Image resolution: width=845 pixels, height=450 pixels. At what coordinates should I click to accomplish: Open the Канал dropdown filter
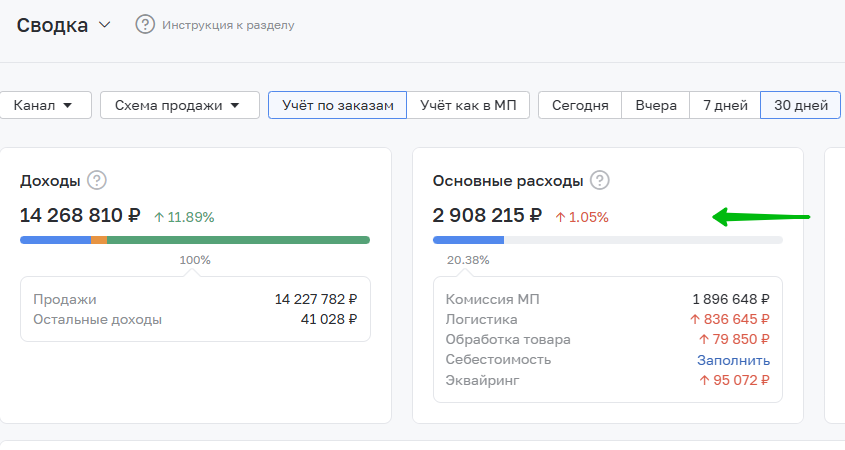tap(50, 105)
